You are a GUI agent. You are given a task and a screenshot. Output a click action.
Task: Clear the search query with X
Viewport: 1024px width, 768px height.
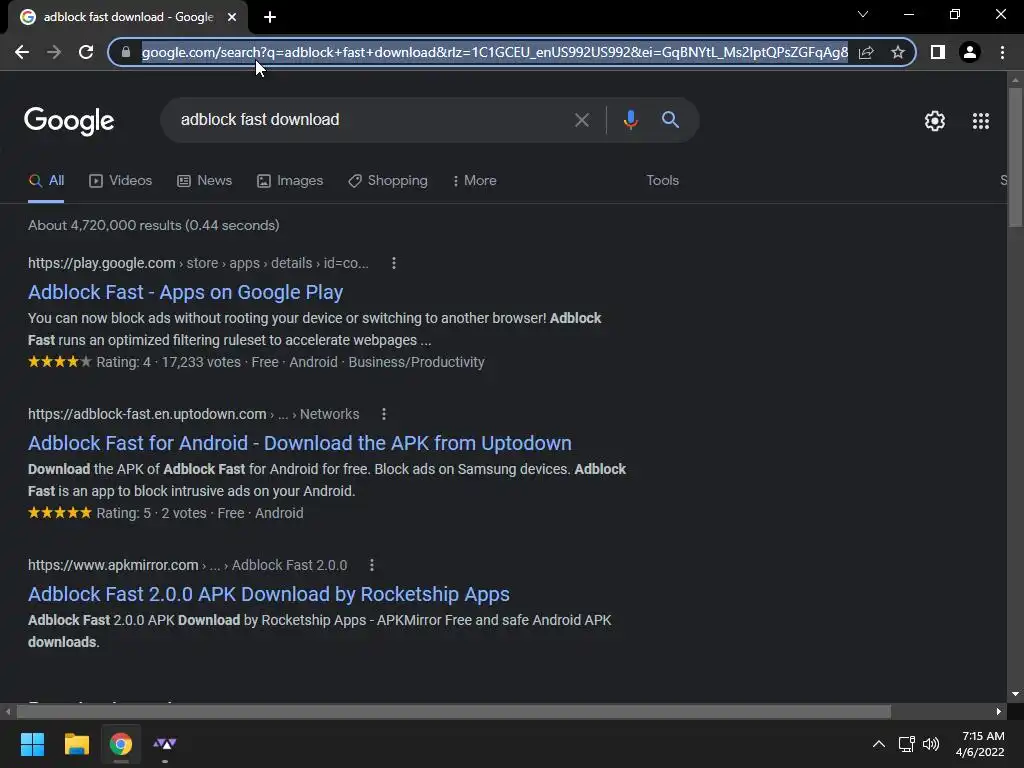(x=581, y=120)
